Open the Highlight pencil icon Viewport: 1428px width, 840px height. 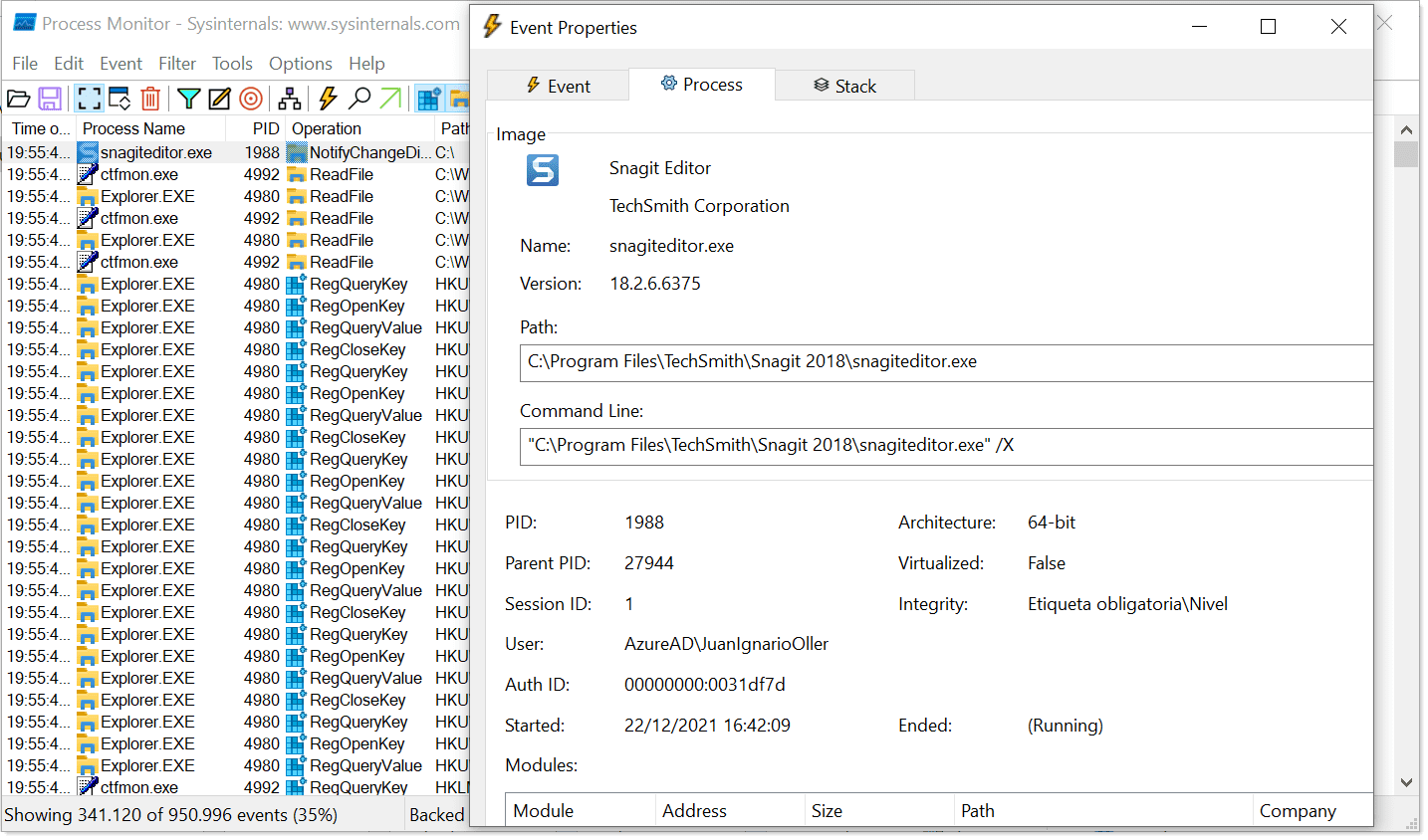[219, 99]
